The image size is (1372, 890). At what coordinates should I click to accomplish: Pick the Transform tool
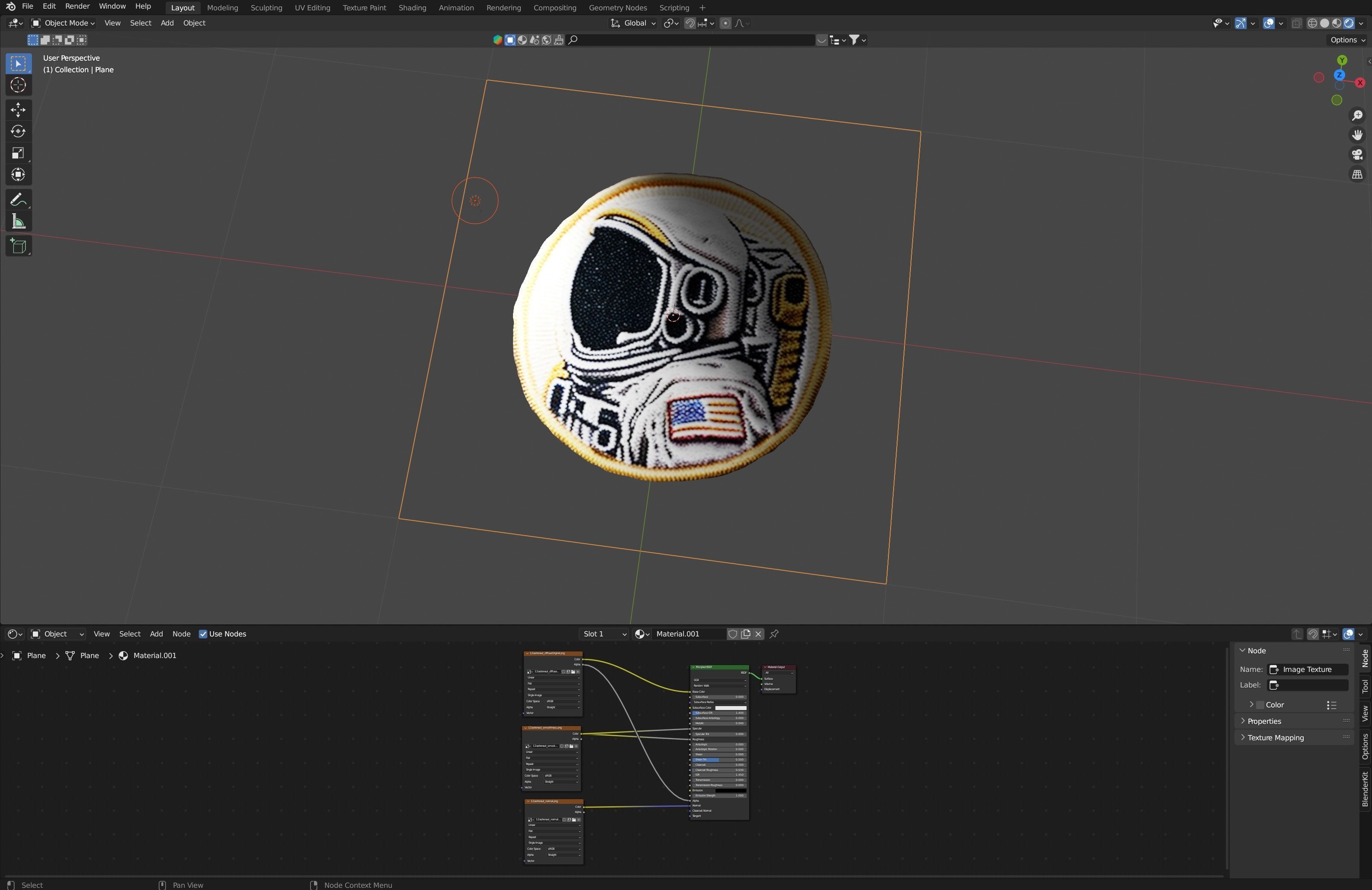click(x=19, y=175)
